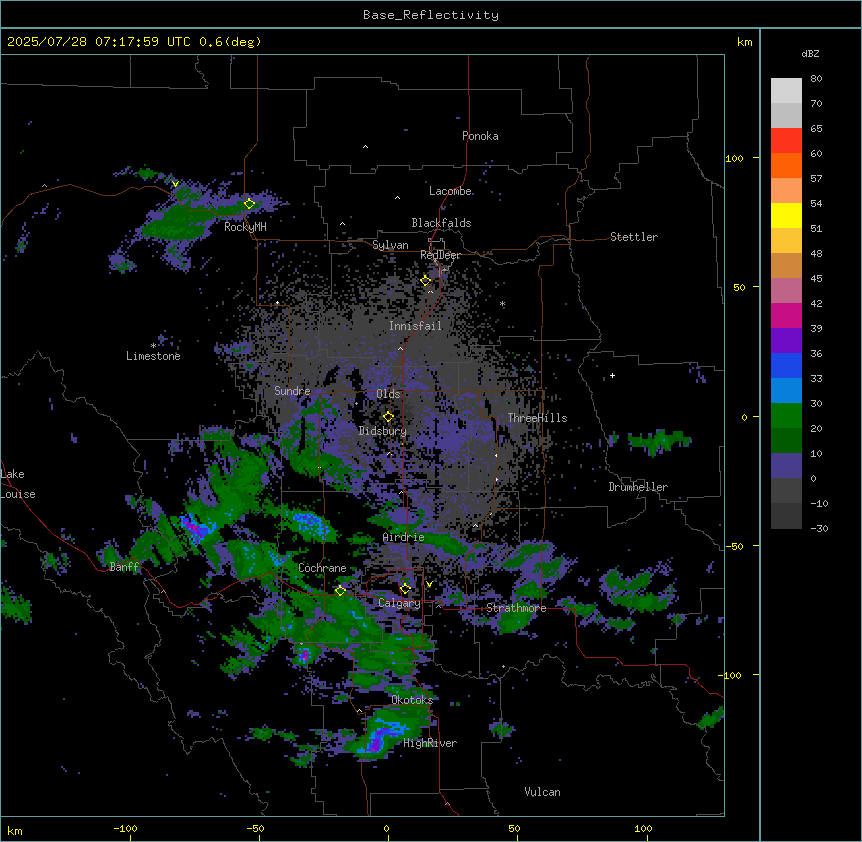Click the Lake Louise label
The width and height of the screenshot is (862, 842).
coord(18,484)
